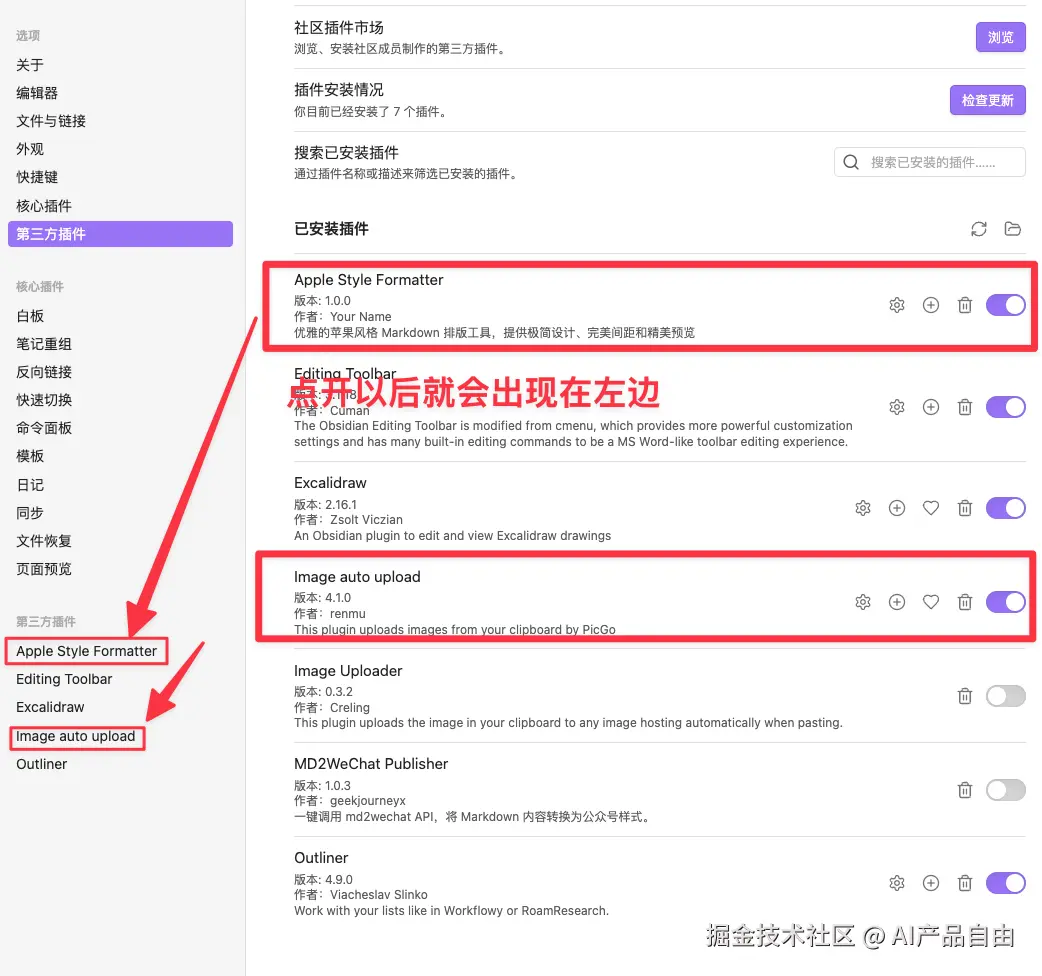This screenshot has height=976, width=1042.
Task: Delete the Outliner plugin with the trash icon
Action: [x=964, y=883]
